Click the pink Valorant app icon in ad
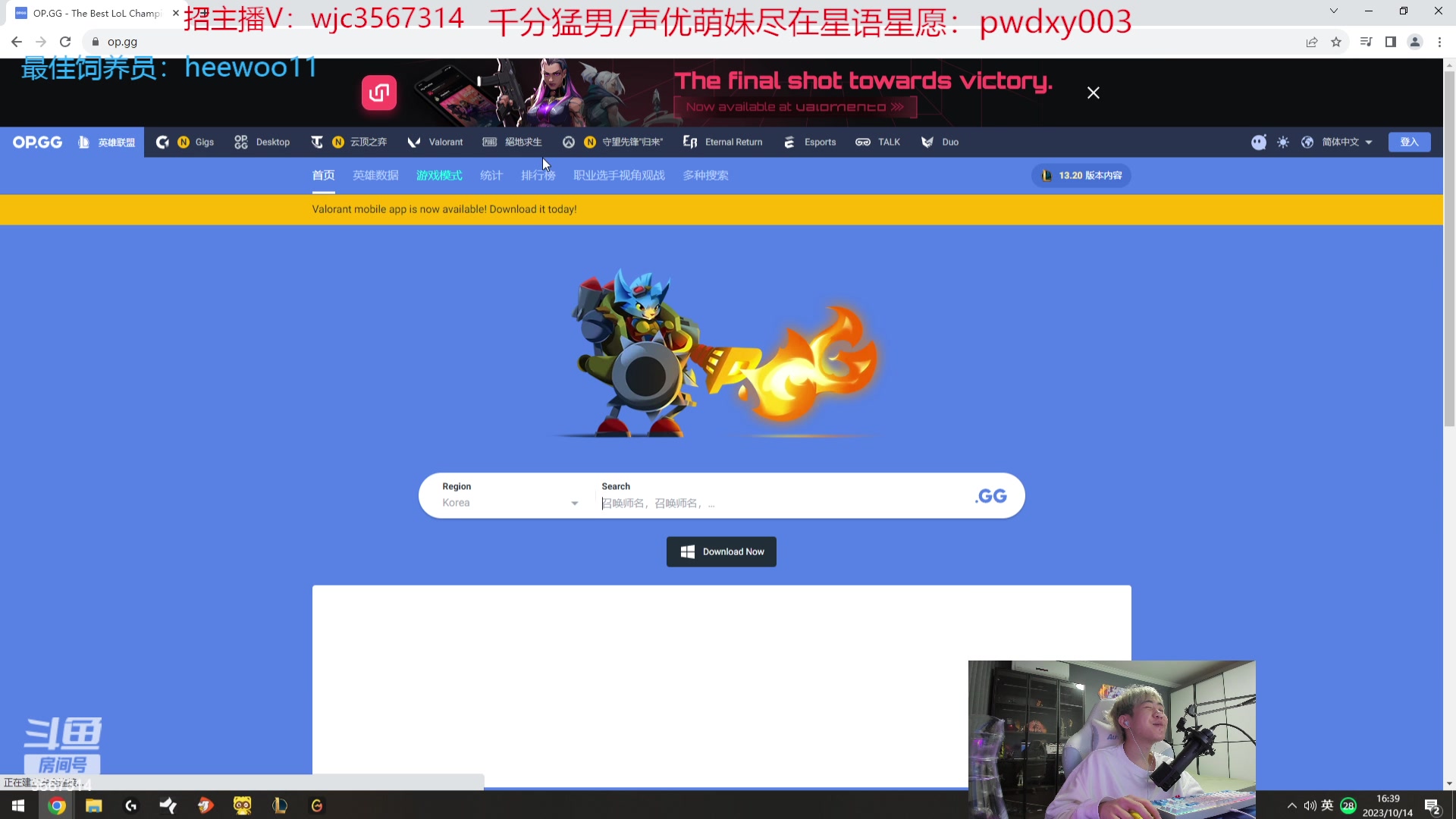Screen dimensions: 1456x819 379,93
